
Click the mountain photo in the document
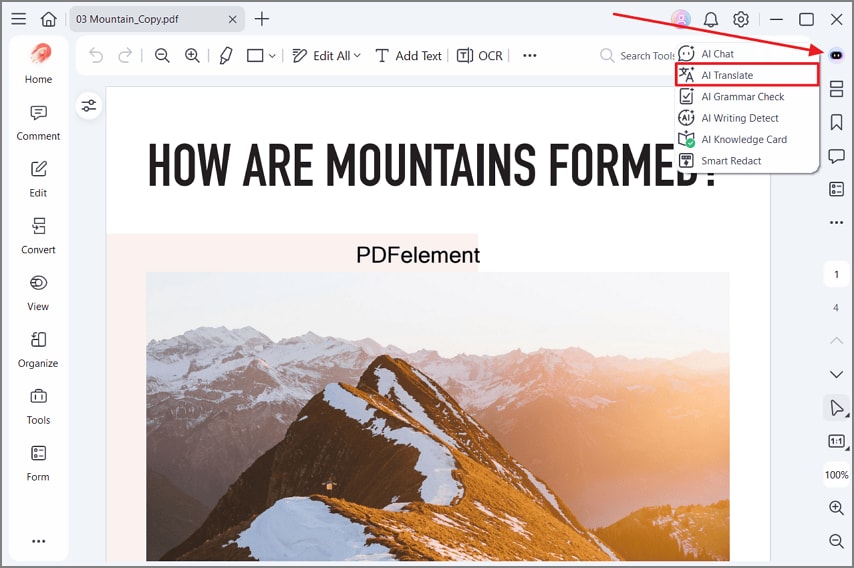[x=437, y=417]
